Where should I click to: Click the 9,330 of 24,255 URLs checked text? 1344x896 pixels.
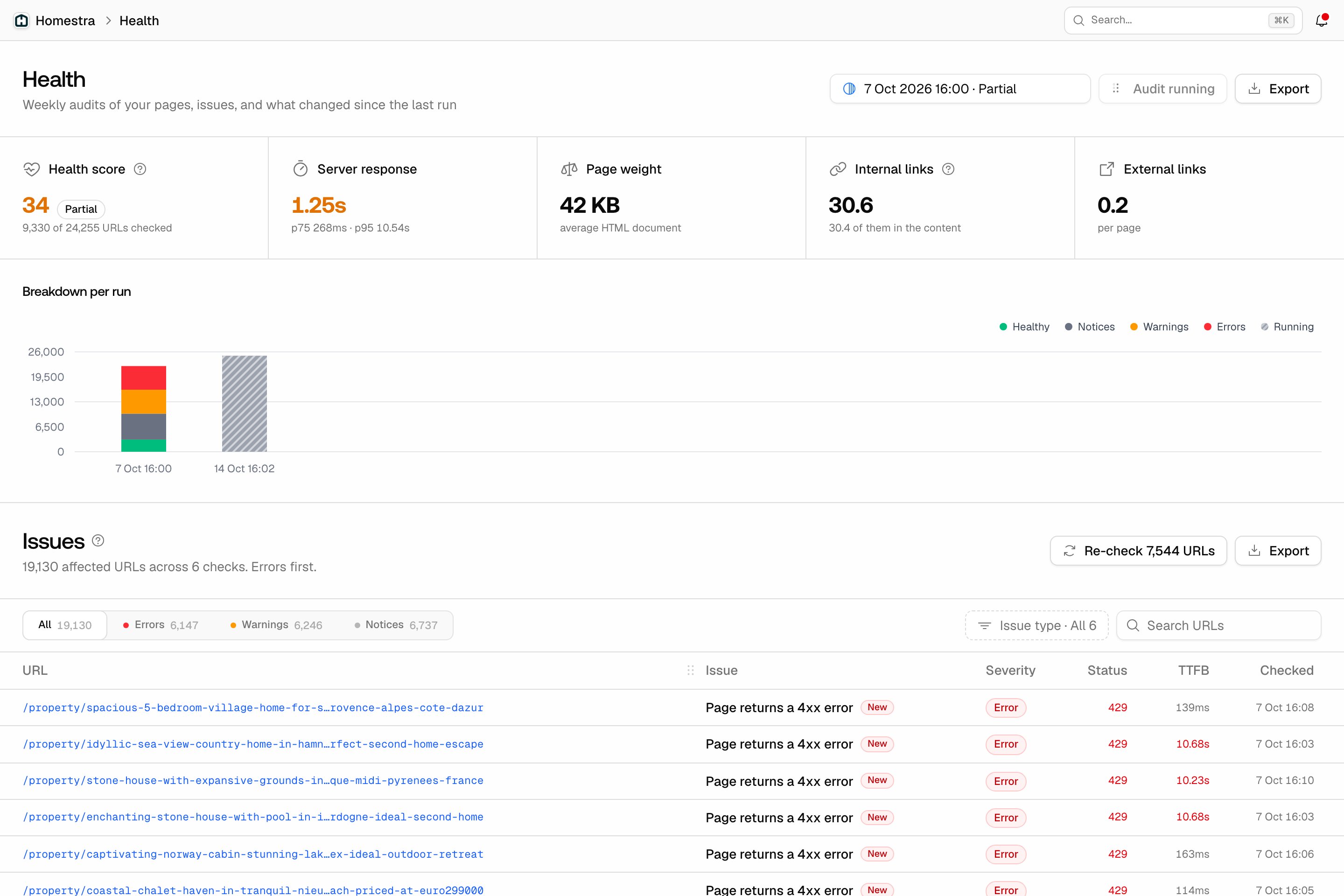click(97, 228)
